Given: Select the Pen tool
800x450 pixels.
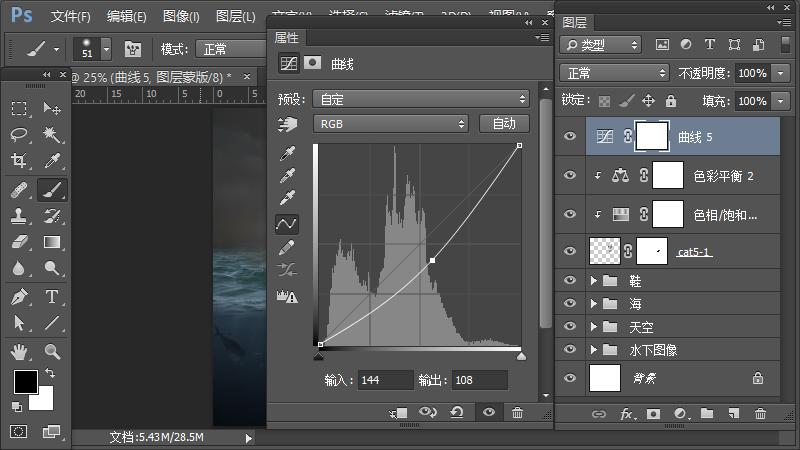Looking at the screenshot, I should [18, 297].
